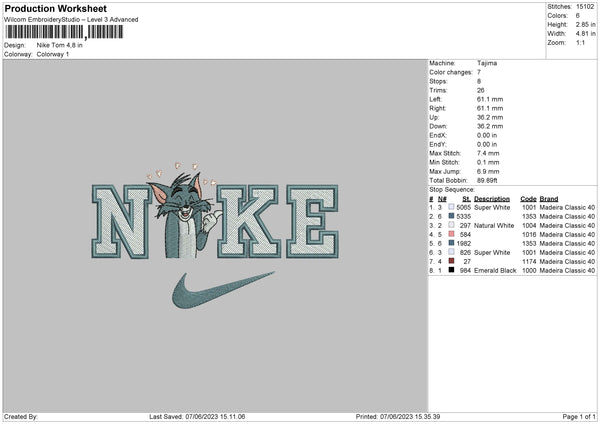
Task: Click the embroidered letter K
Action: coord(248,221)
